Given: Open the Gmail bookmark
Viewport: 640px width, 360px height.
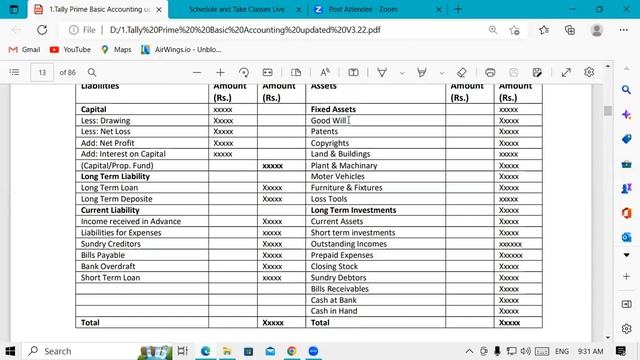Looking at the screenshot, I should [x=24, y=49].
